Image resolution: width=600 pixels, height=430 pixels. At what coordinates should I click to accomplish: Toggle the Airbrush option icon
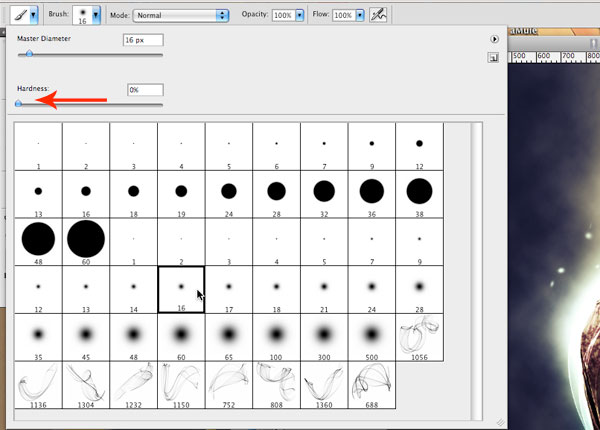[x=378, y=15]
